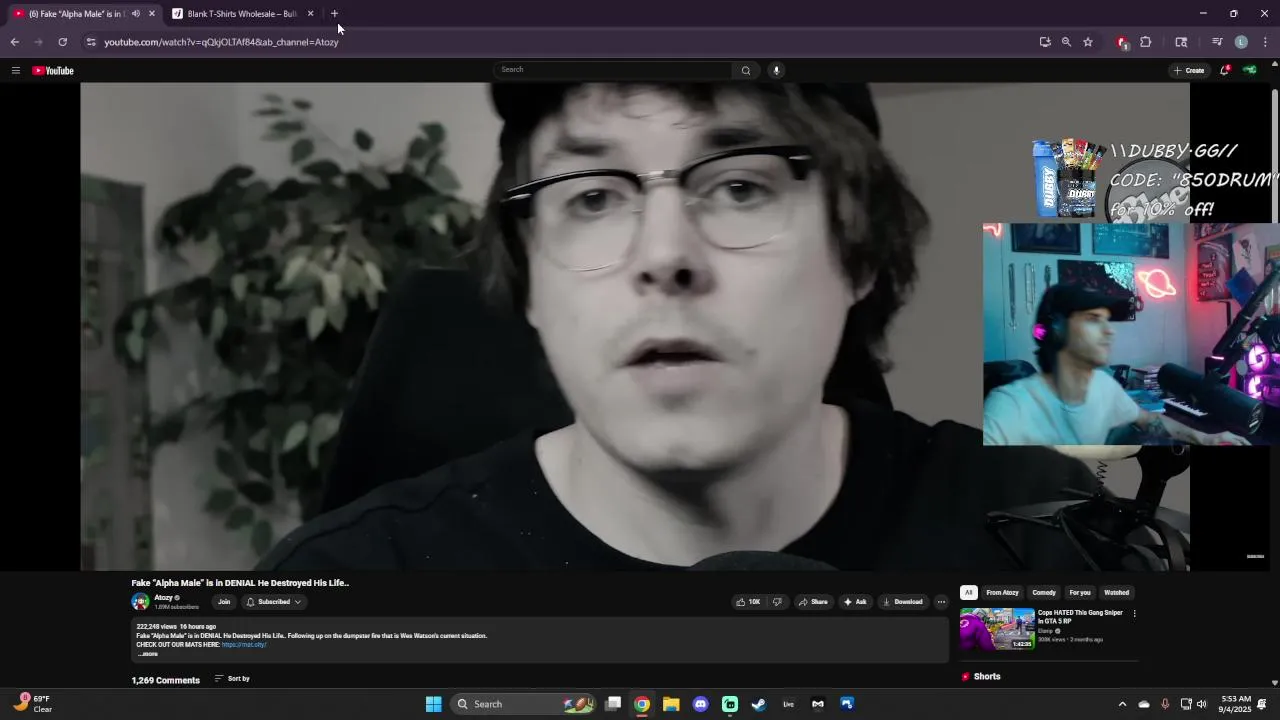Open the zoom indicator in address bar

(1066, 42)
